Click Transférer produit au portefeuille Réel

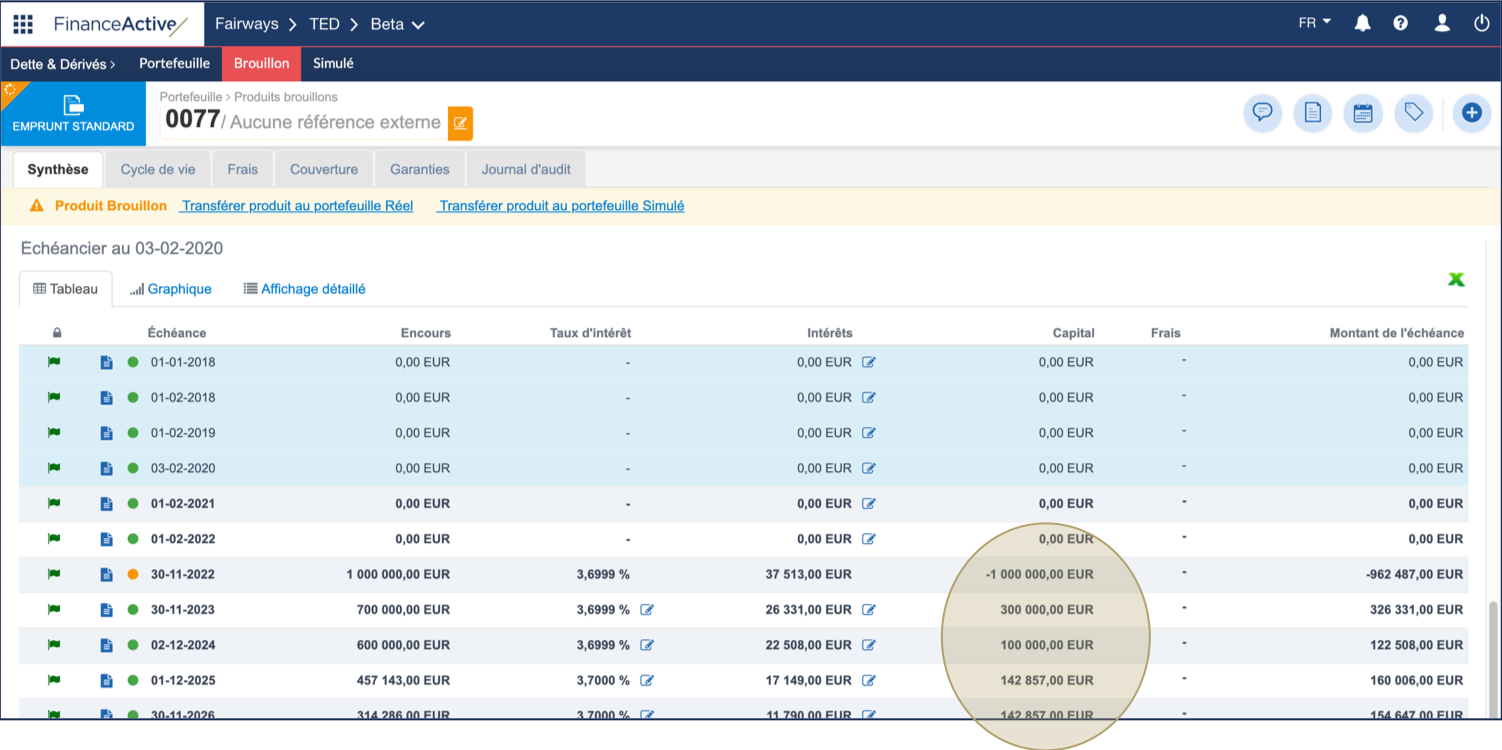296,205
